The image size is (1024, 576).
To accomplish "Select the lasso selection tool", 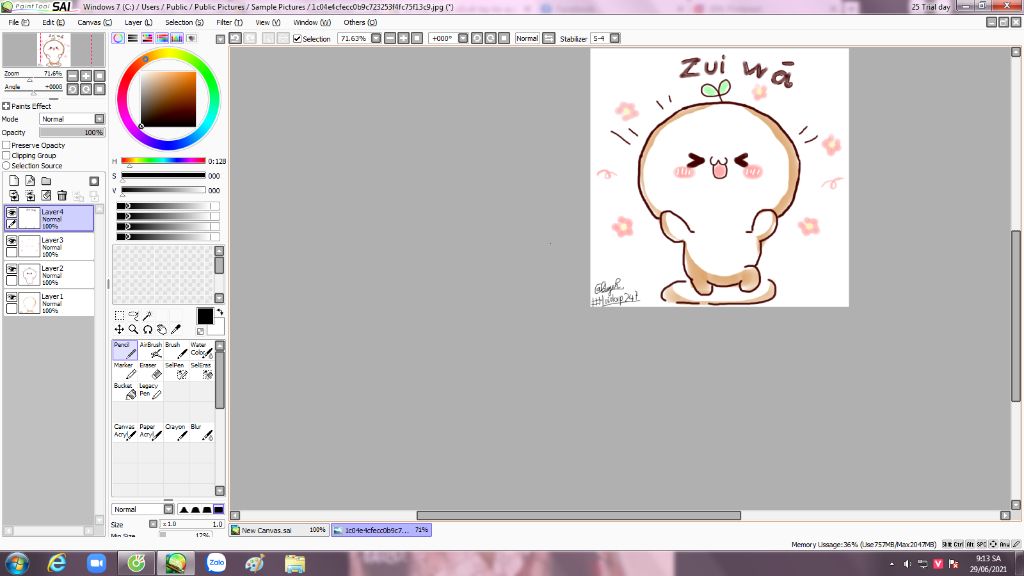I will [x=133, y=315].
